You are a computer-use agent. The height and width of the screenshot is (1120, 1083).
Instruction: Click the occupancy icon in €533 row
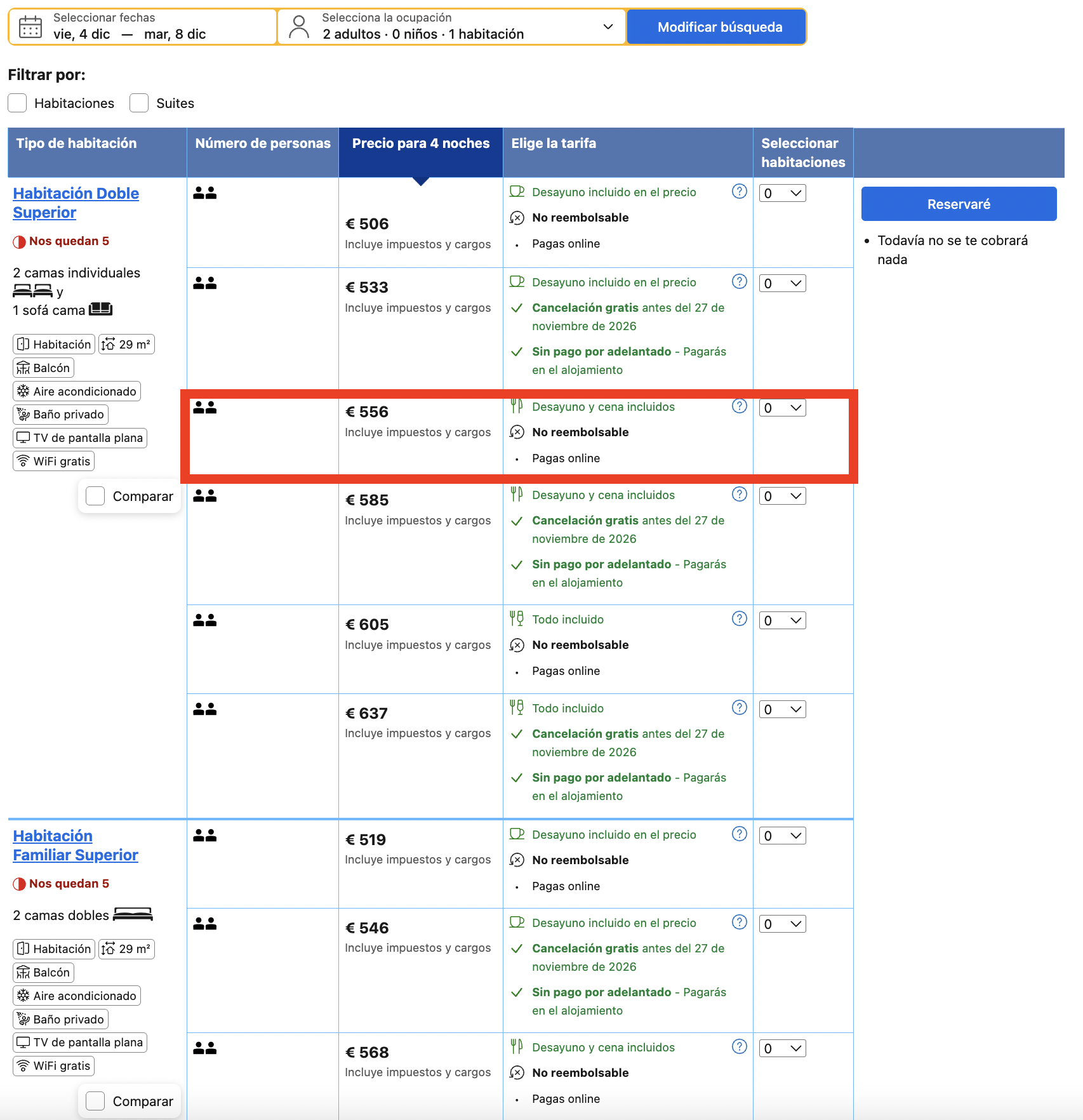point(204,283)
